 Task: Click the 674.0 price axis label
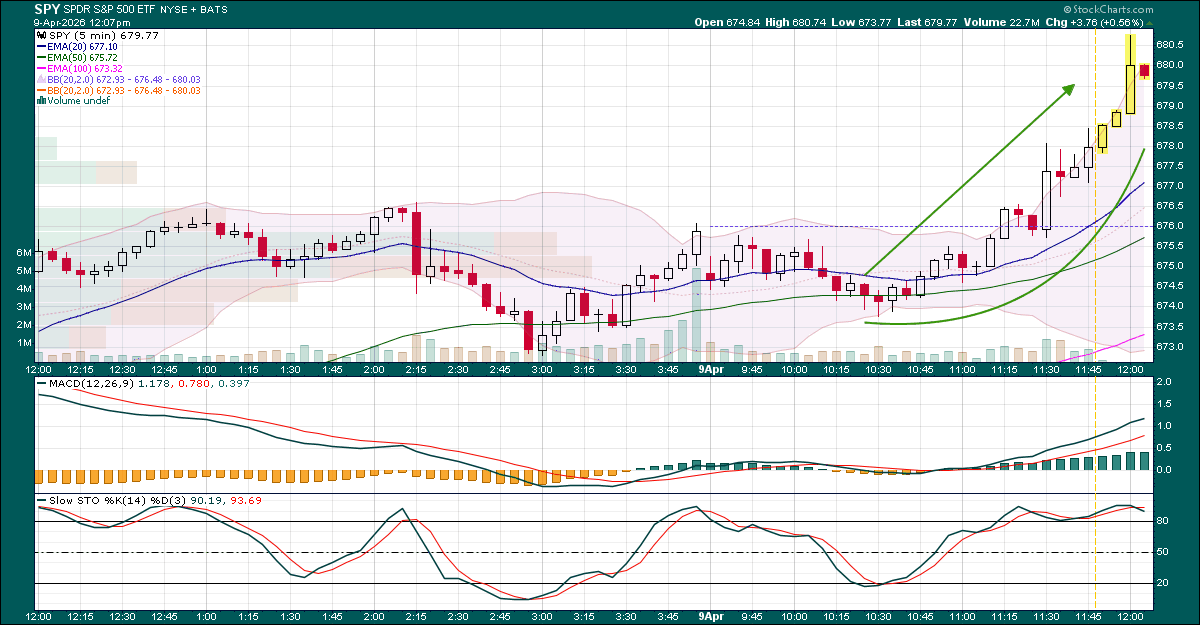pos(1170,307)
